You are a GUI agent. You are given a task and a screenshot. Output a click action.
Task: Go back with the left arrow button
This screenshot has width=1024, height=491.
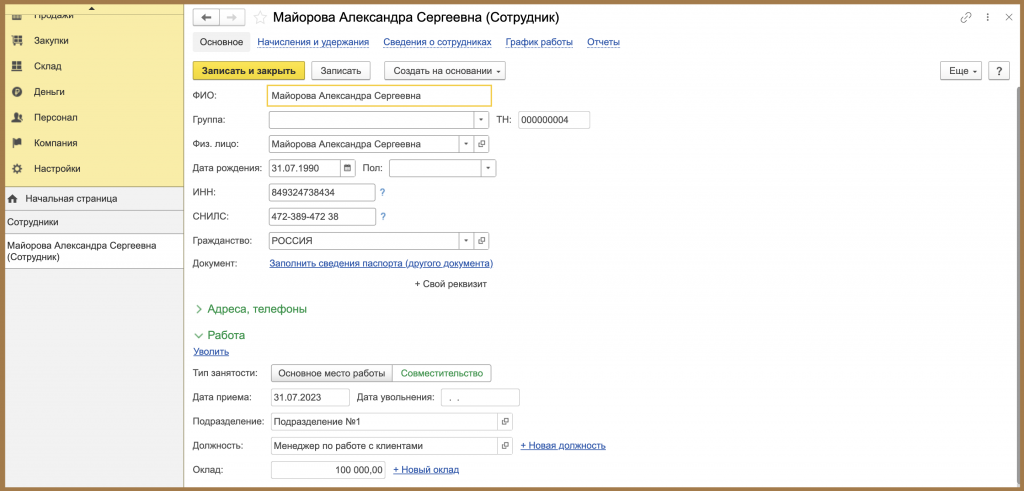click(x=206, y=18)
